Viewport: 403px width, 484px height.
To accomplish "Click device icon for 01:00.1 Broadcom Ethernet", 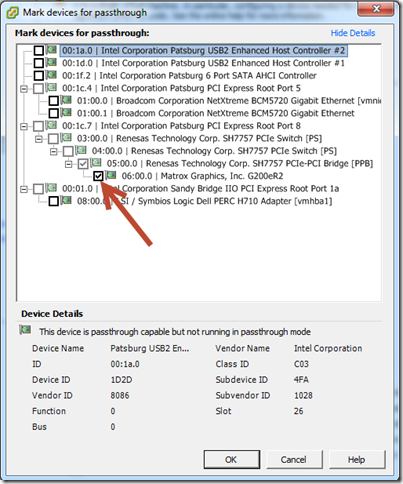I will pos(66,113).
